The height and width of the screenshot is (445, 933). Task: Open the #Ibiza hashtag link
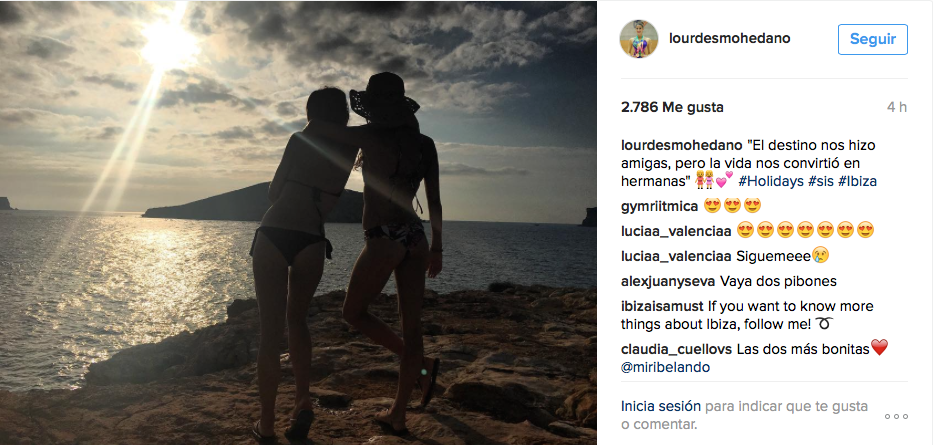click(857, 181)
